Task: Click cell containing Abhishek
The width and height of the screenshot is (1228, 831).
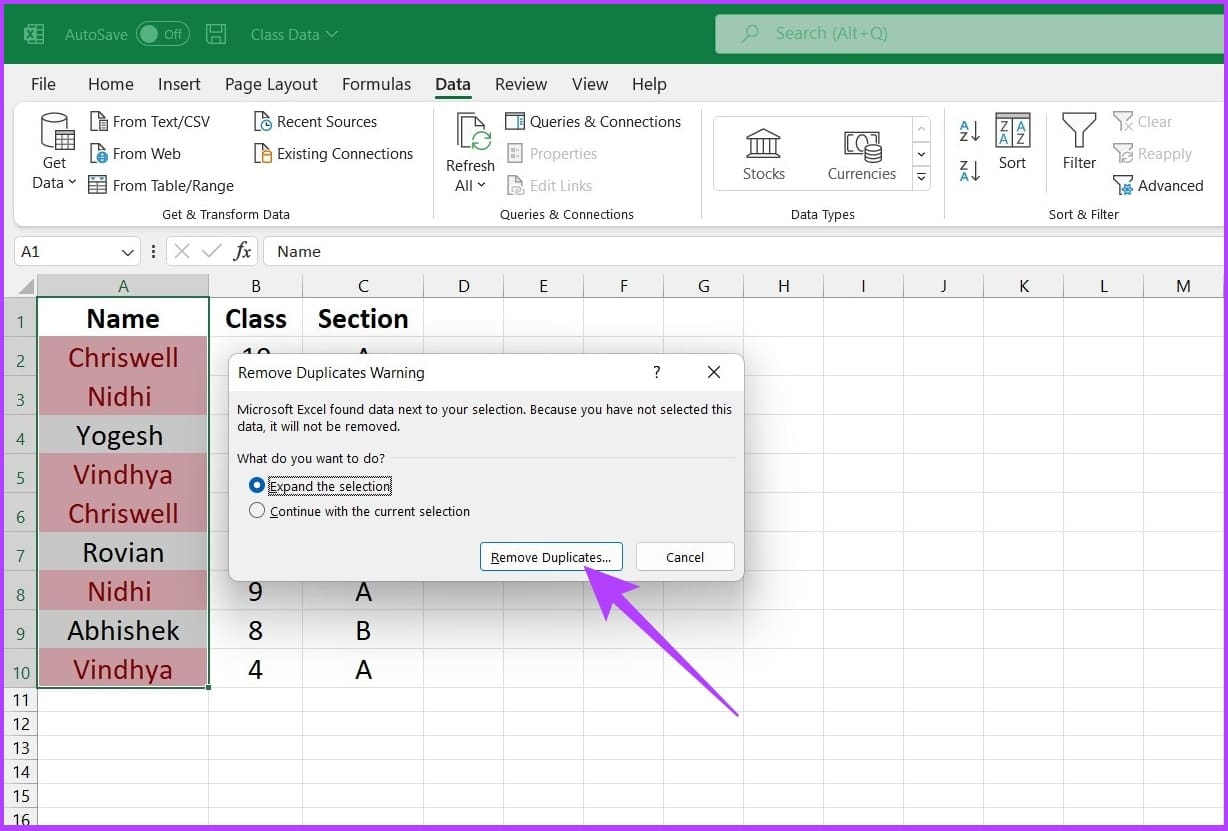Action: click(123, 630)
